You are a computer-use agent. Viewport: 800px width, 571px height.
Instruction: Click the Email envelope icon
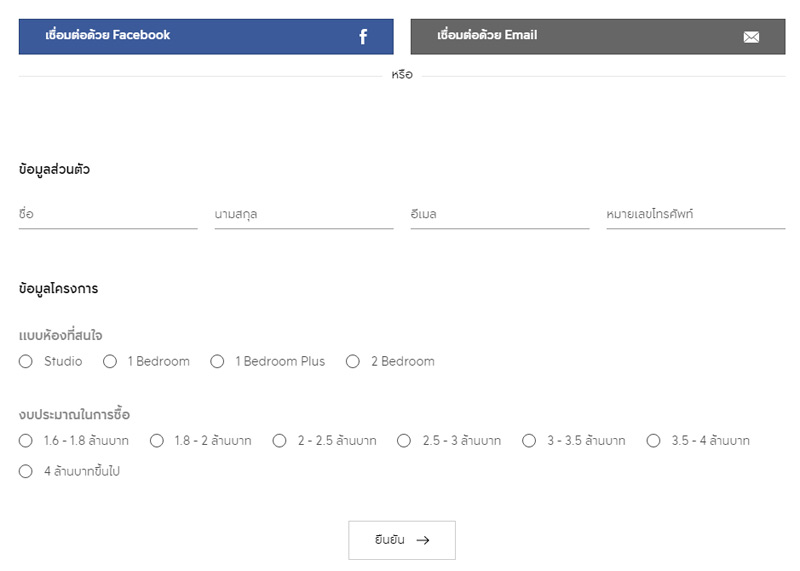(751, 37)
